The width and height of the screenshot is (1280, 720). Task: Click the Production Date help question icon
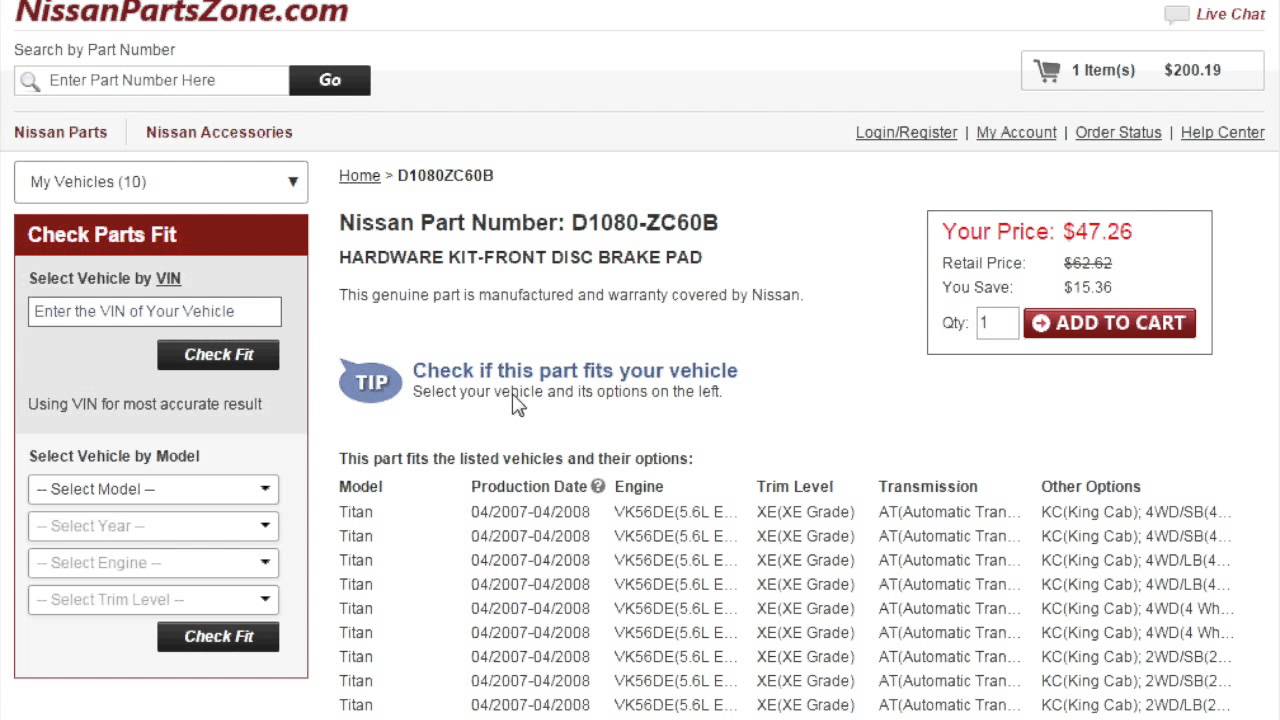[x=598, y=486]
